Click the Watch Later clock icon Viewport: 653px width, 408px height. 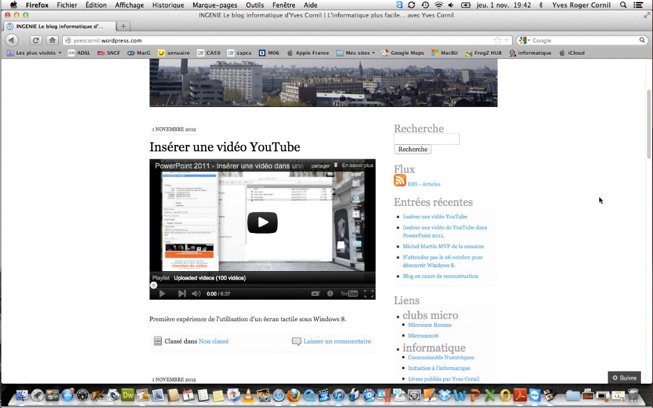[x=330, y=294]
